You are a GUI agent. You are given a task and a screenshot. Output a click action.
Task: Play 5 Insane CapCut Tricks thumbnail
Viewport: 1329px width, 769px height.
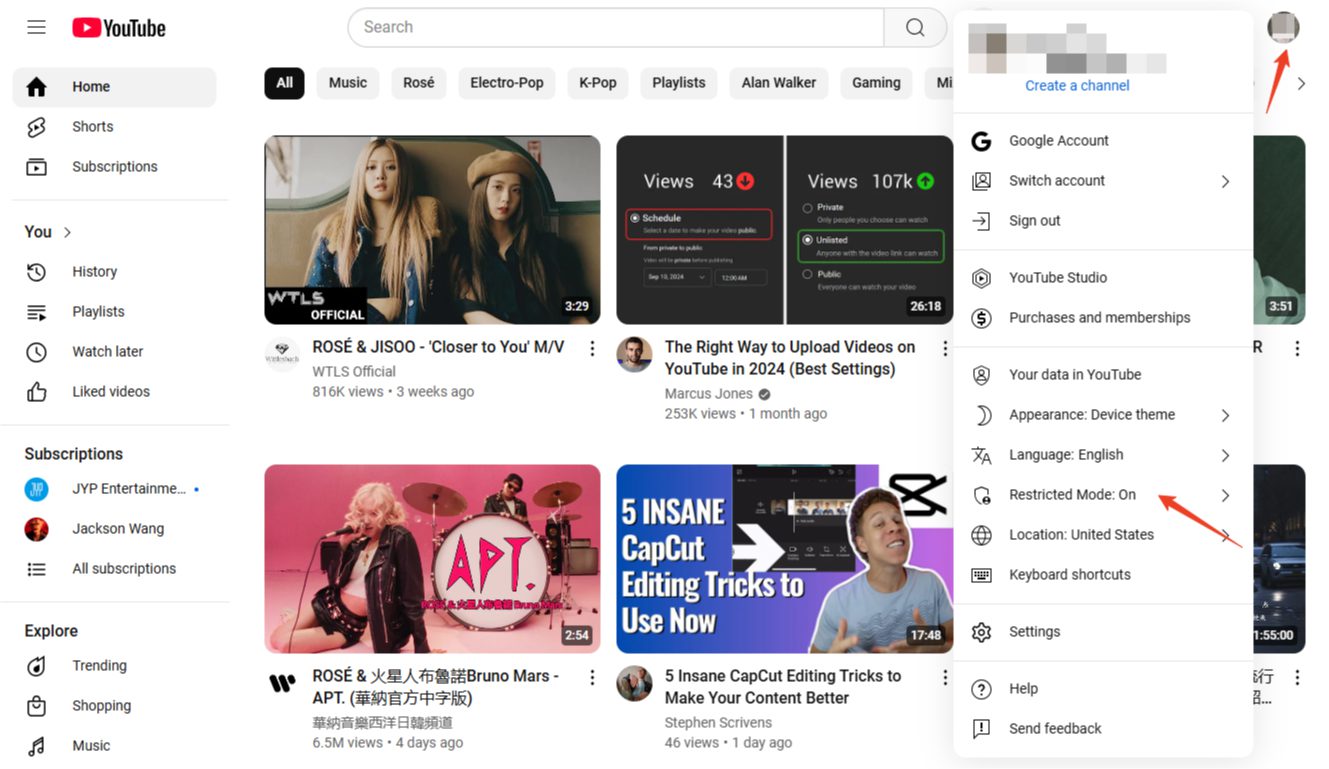(785, 559)
